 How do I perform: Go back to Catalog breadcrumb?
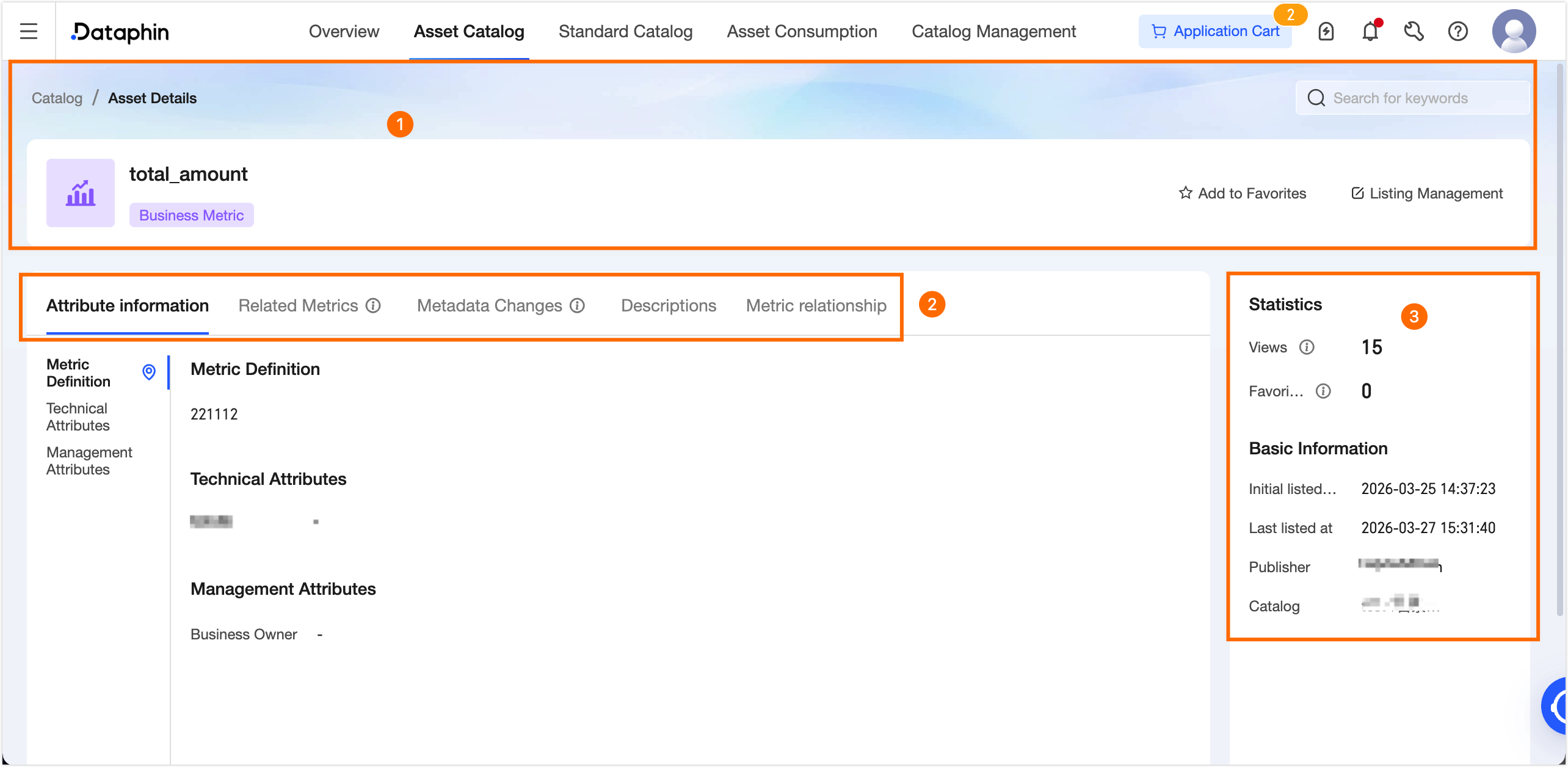click(x=57, y=98)
